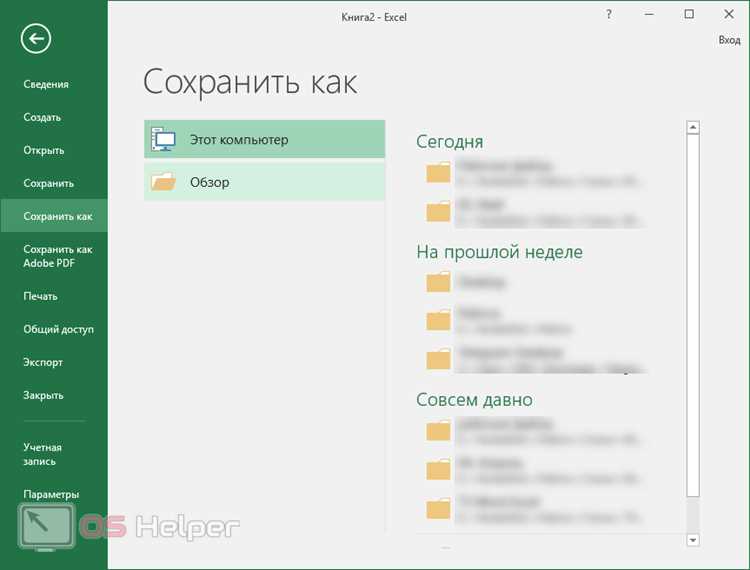Screen dimensions: 750x570
Task: Click scrollbar down arrow in folder list
Action: 693,540
